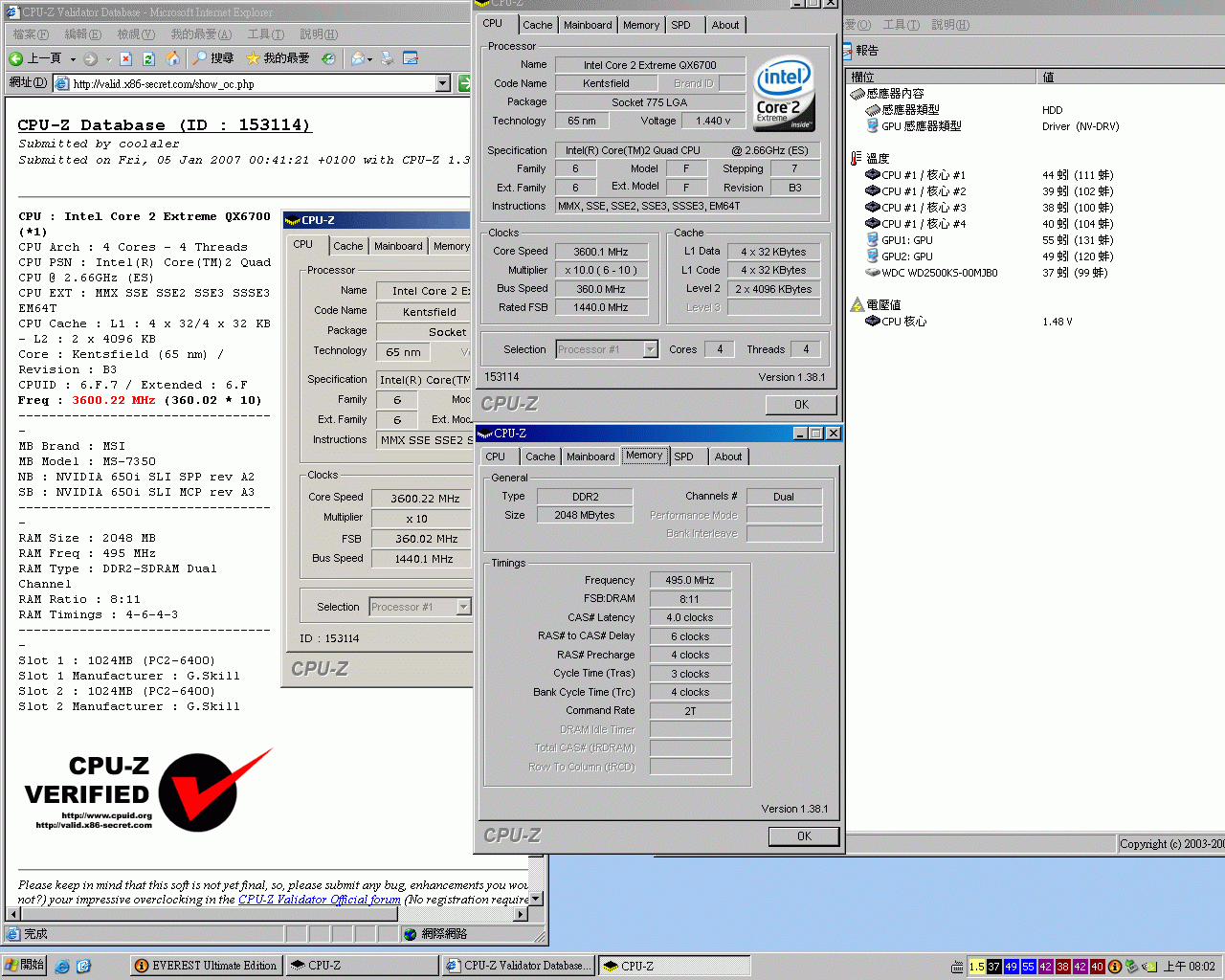Click the taskbar clock 上午 08:02
1225x980 pixels.
pos(1189,967)
